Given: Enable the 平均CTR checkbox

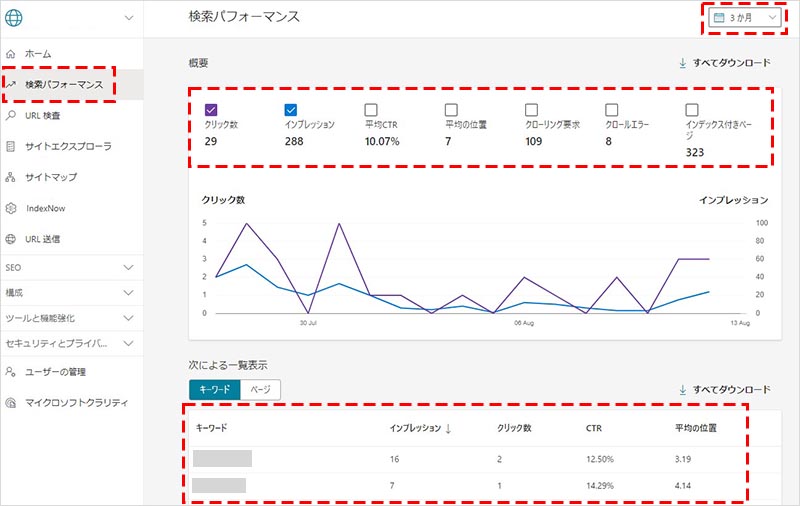Looking at the screenshot, I should [371, 109].
